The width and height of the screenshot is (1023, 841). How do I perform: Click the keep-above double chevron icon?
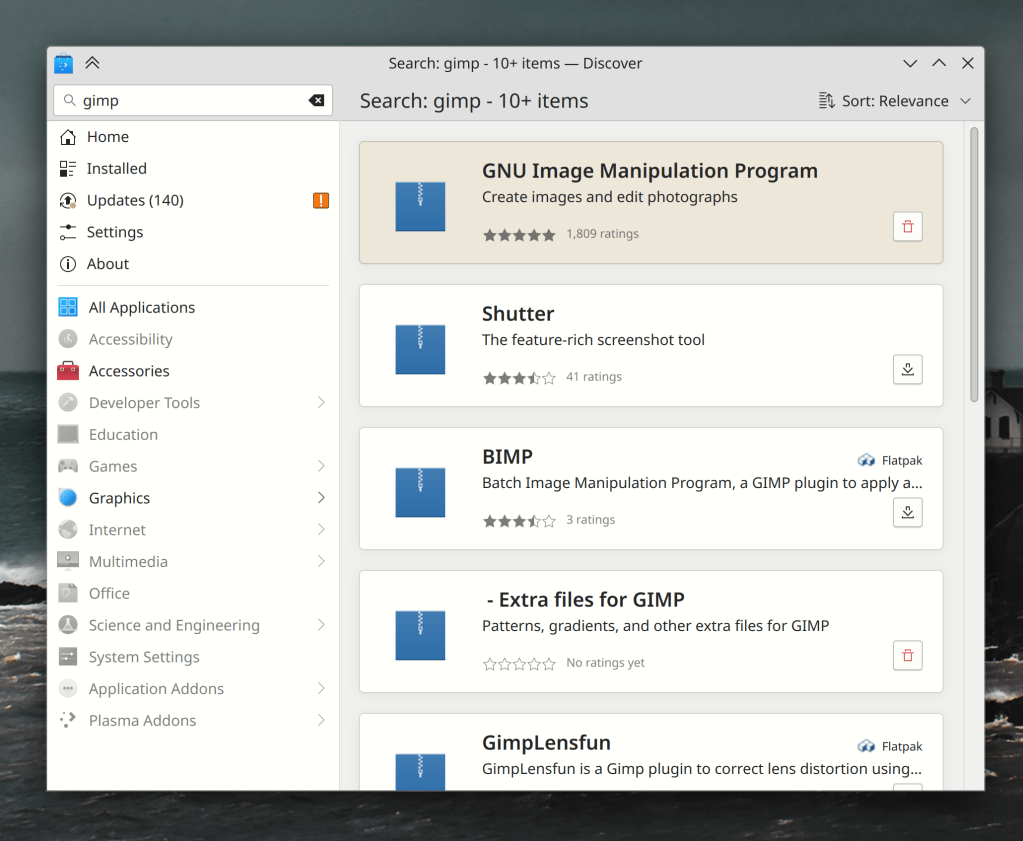(92, 63)
